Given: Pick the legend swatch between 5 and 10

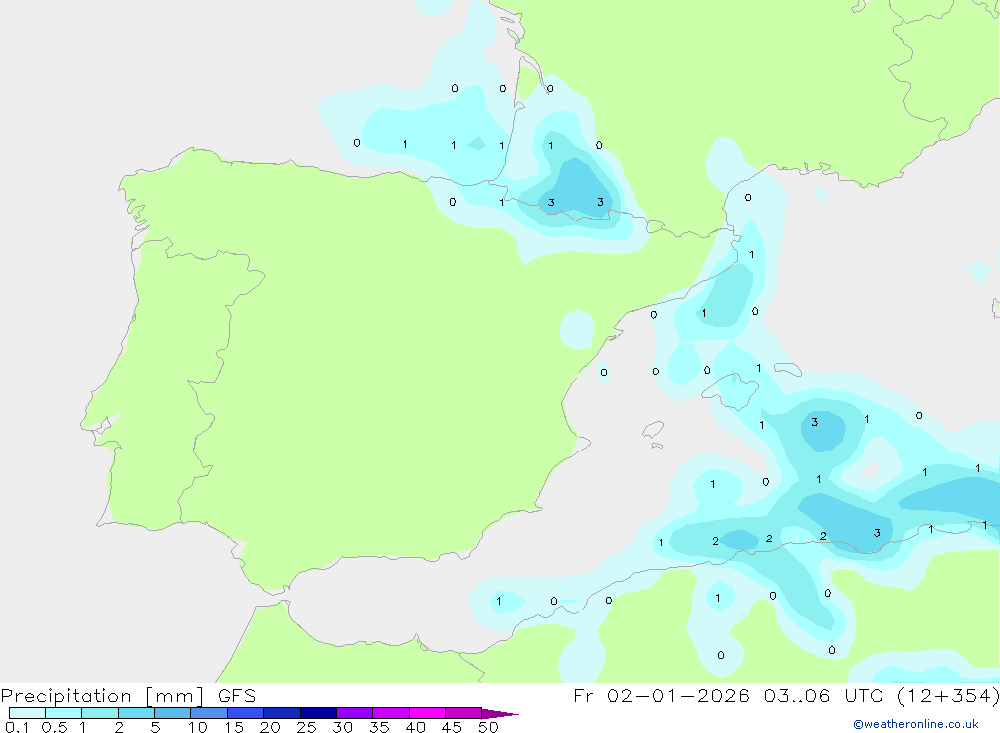Looking at the screenshot, I should point(172,713).
